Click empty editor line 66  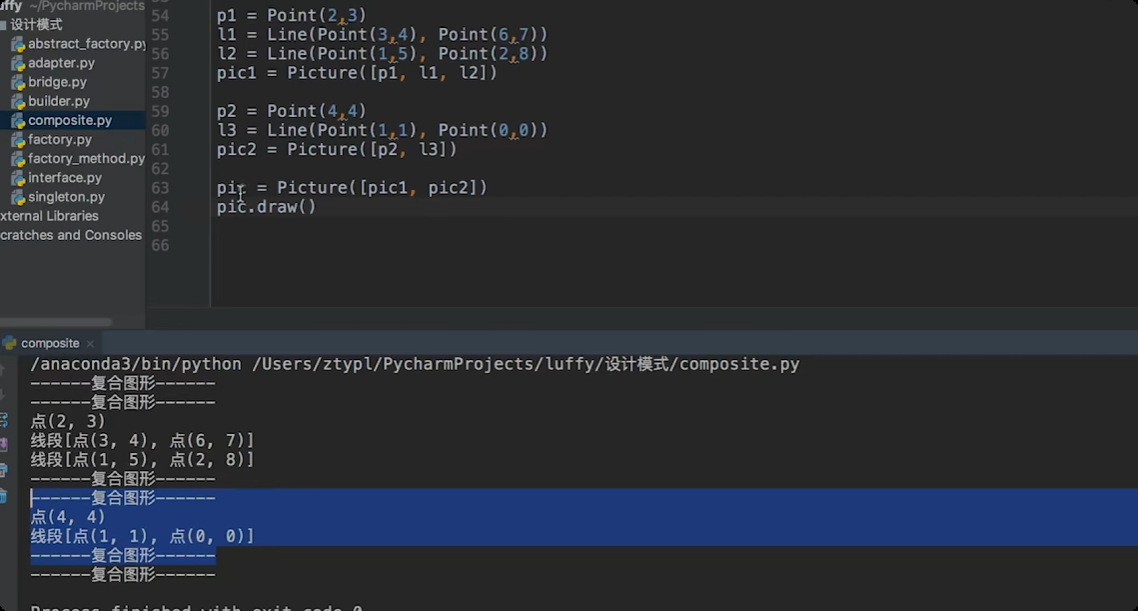coord(675,245)
